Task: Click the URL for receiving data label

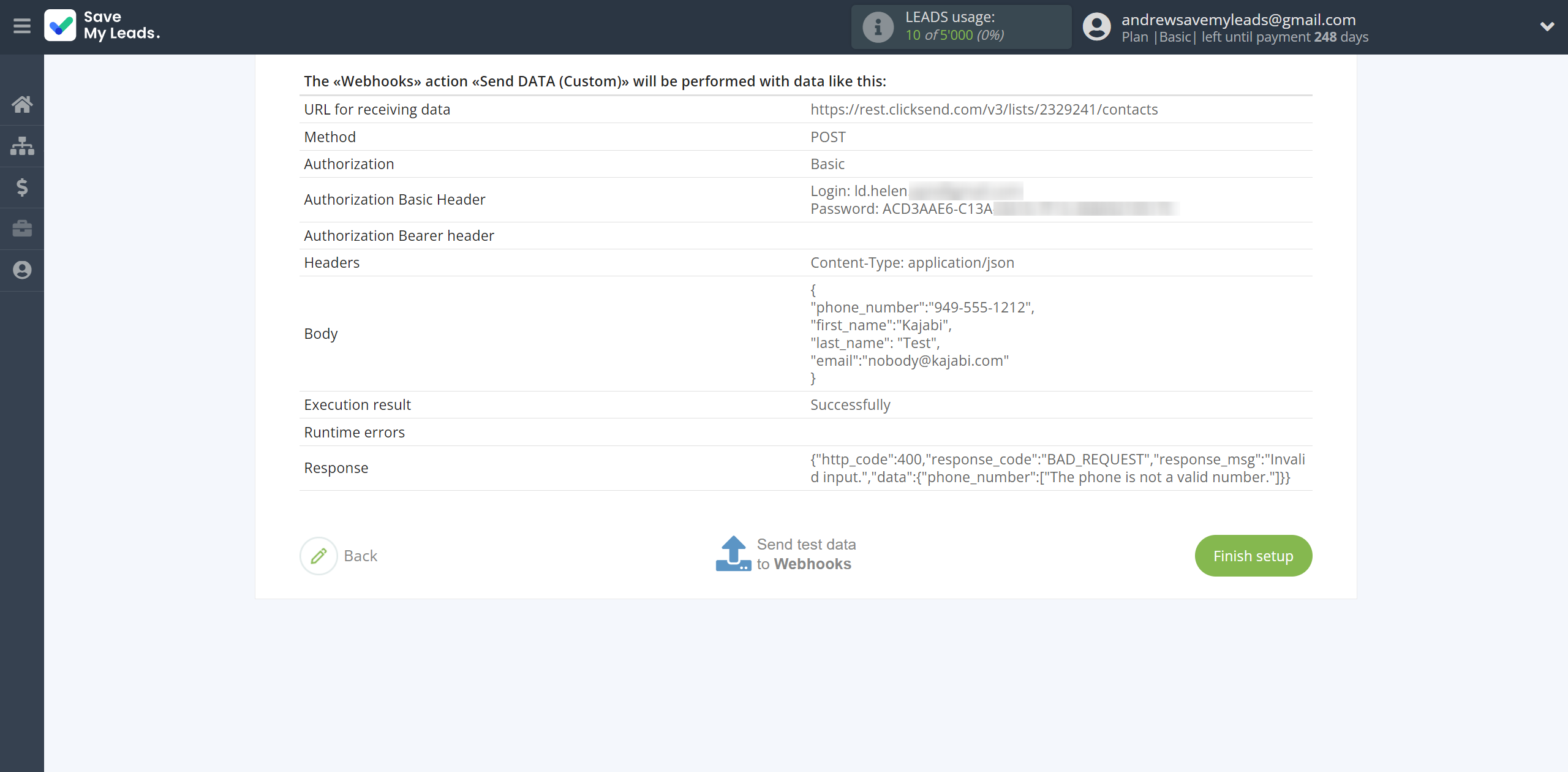Action: click(377, 109)
